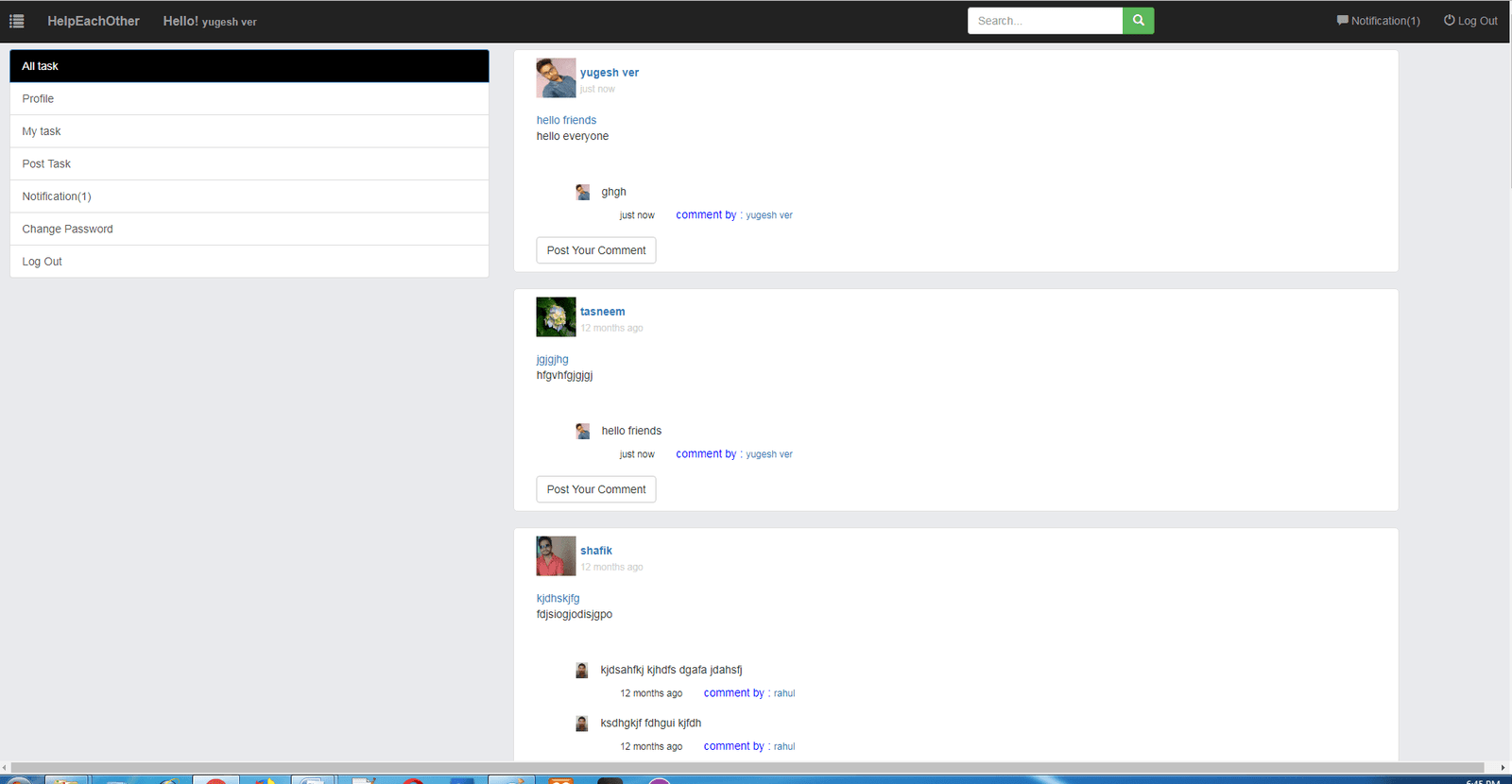The image size is (1512, 784).
Task: Select All task in the sidebar
Action: [x=249, y=66]
